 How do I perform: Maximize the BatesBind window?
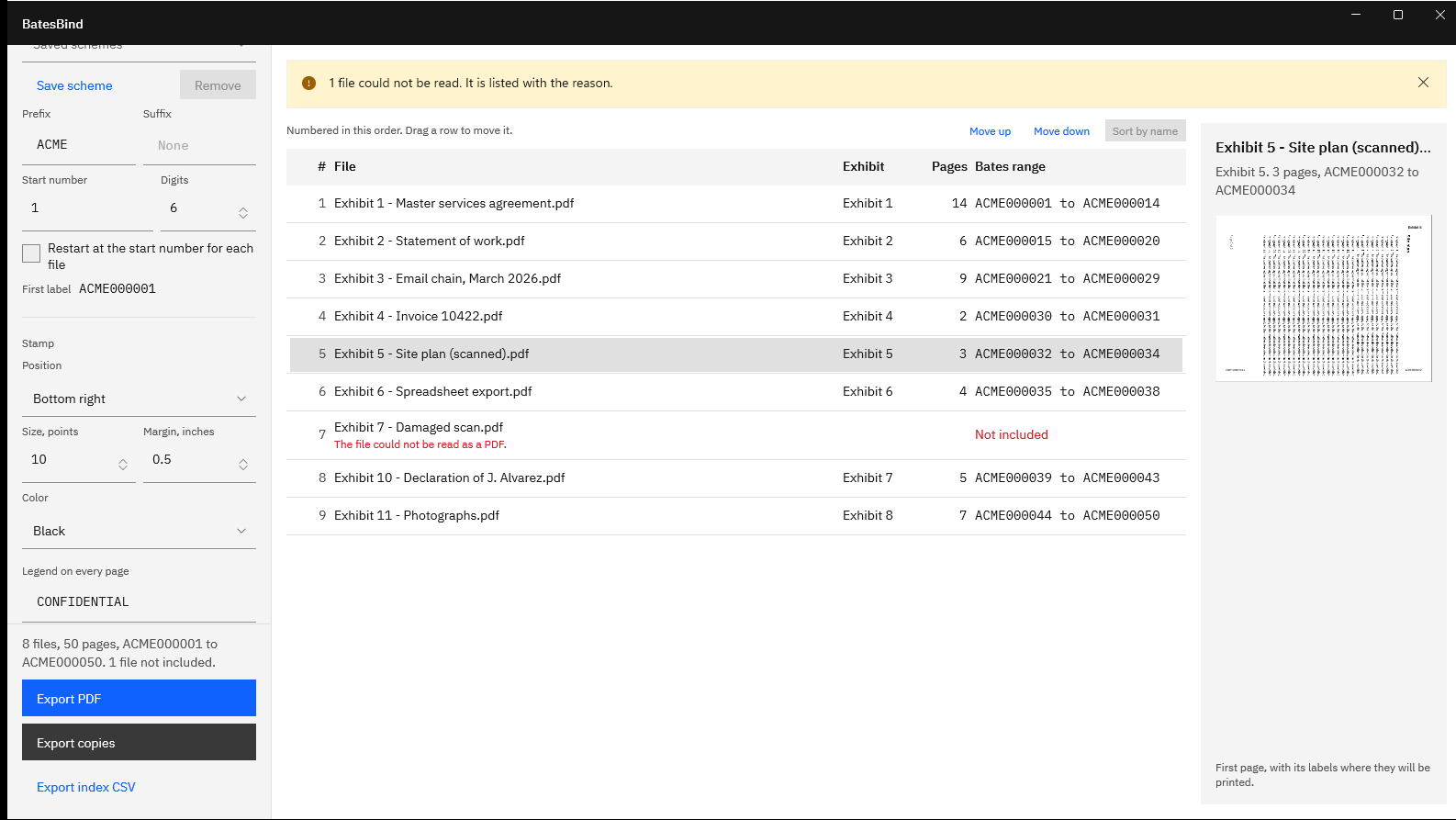1398,15
